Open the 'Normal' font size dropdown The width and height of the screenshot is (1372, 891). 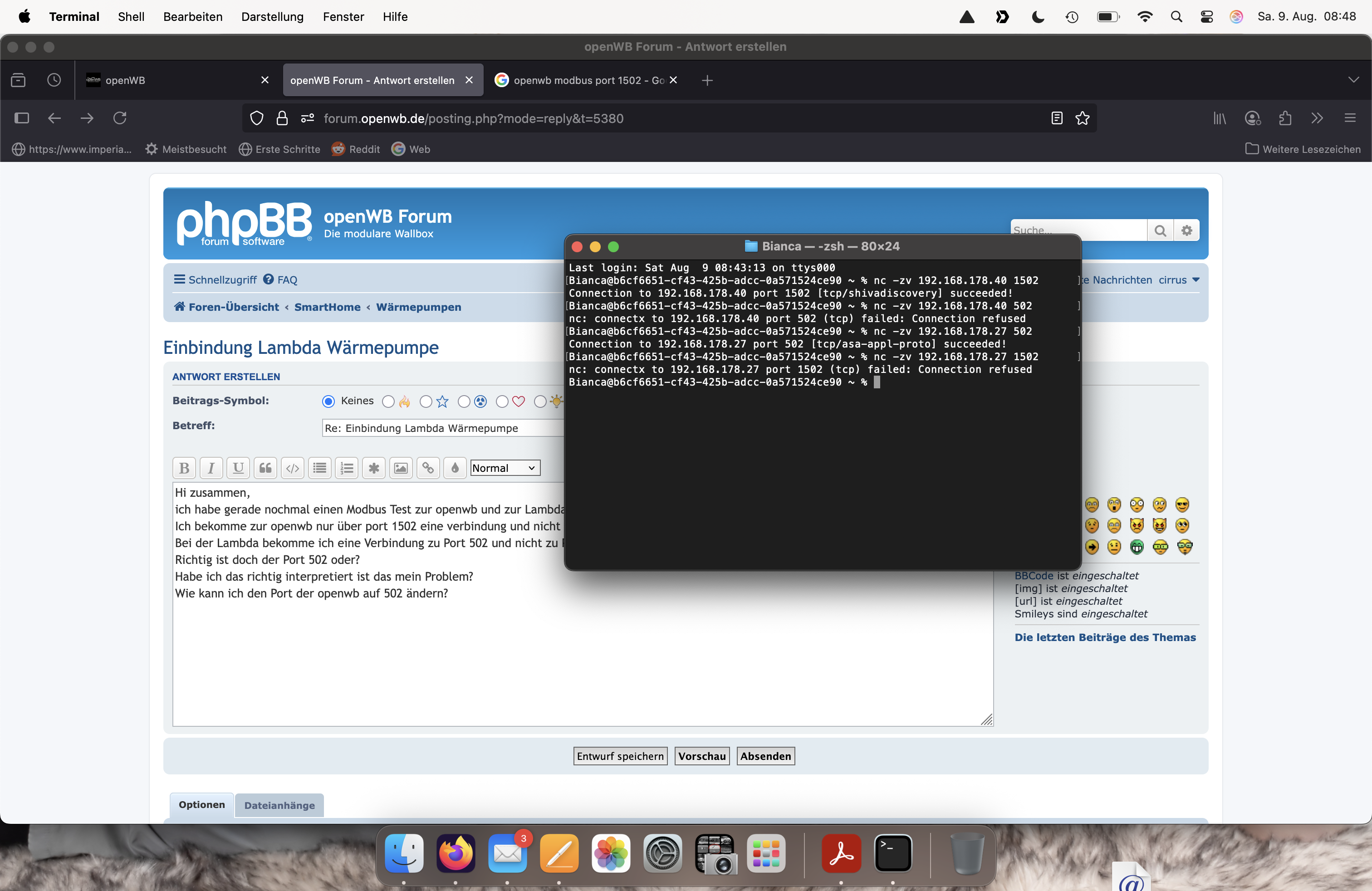tap(505, 468)
